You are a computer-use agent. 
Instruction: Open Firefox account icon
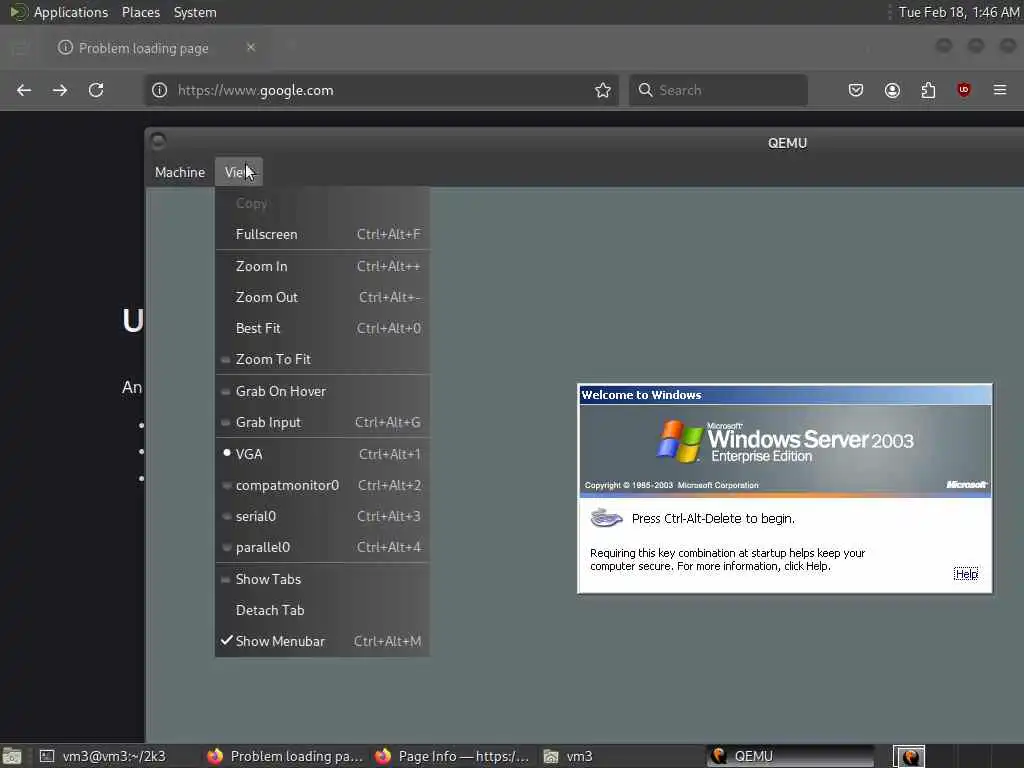(x=892, y=90)
